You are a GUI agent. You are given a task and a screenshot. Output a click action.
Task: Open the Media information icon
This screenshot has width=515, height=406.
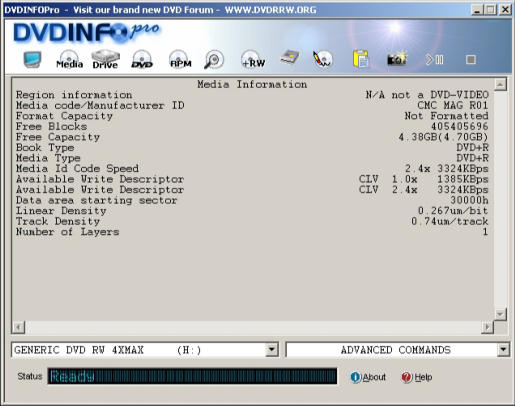click(x=69, y=59)
